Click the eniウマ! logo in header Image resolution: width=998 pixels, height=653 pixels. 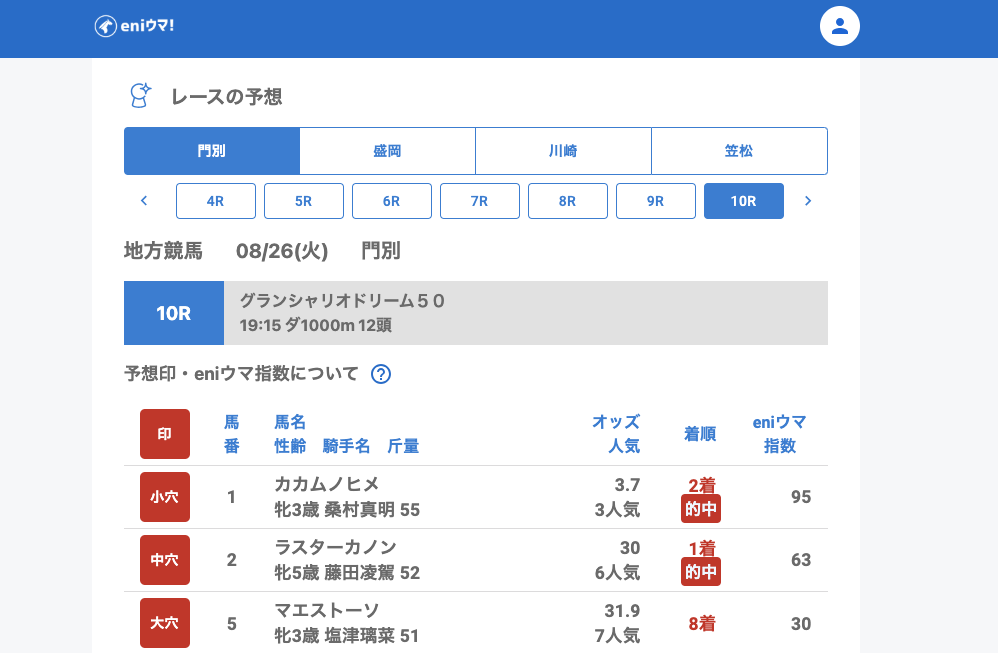pos(135,26)
